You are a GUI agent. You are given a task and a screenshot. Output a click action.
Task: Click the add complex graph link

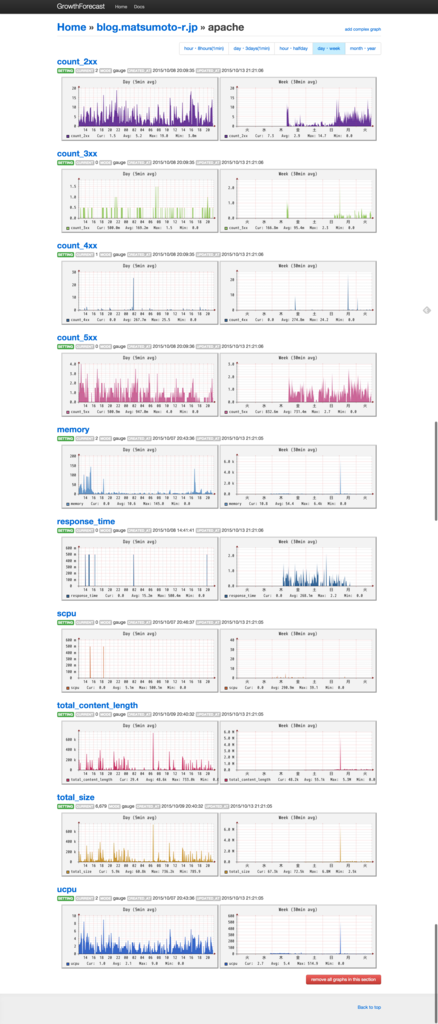[363, 29]
